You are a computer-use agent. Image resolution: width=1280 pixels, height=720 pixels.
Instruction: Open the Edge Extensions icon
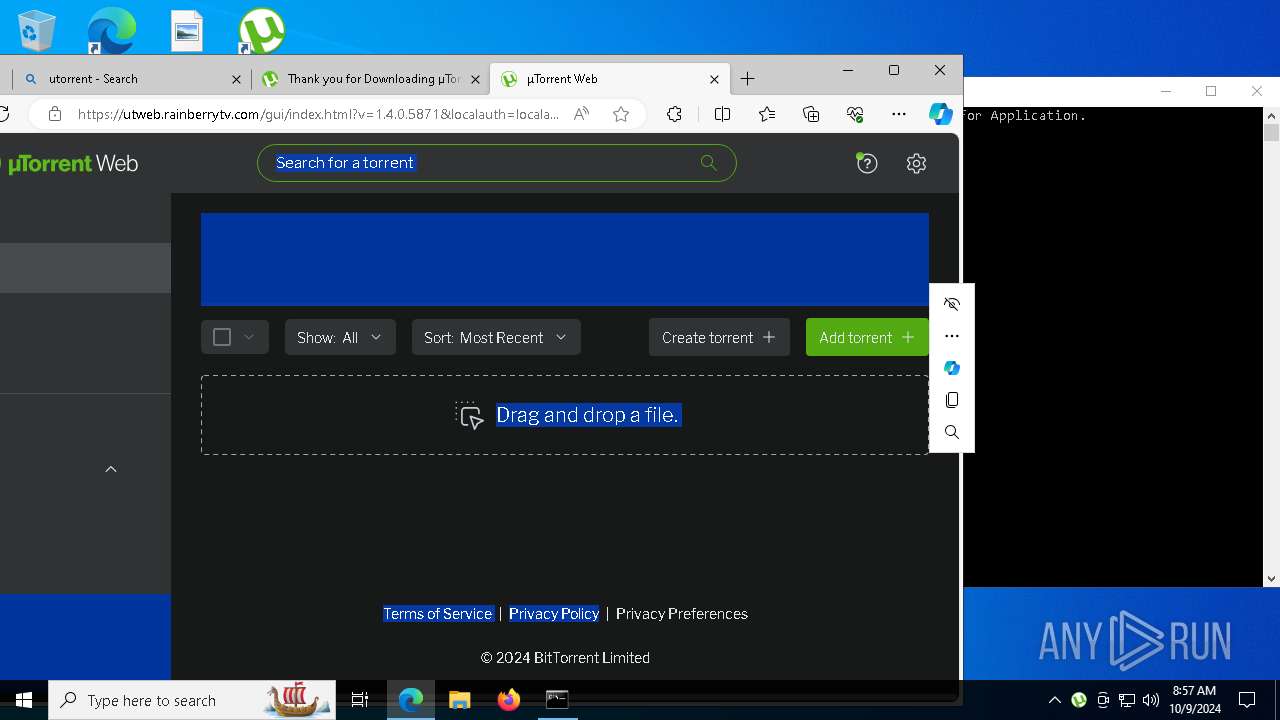[674, 114]
